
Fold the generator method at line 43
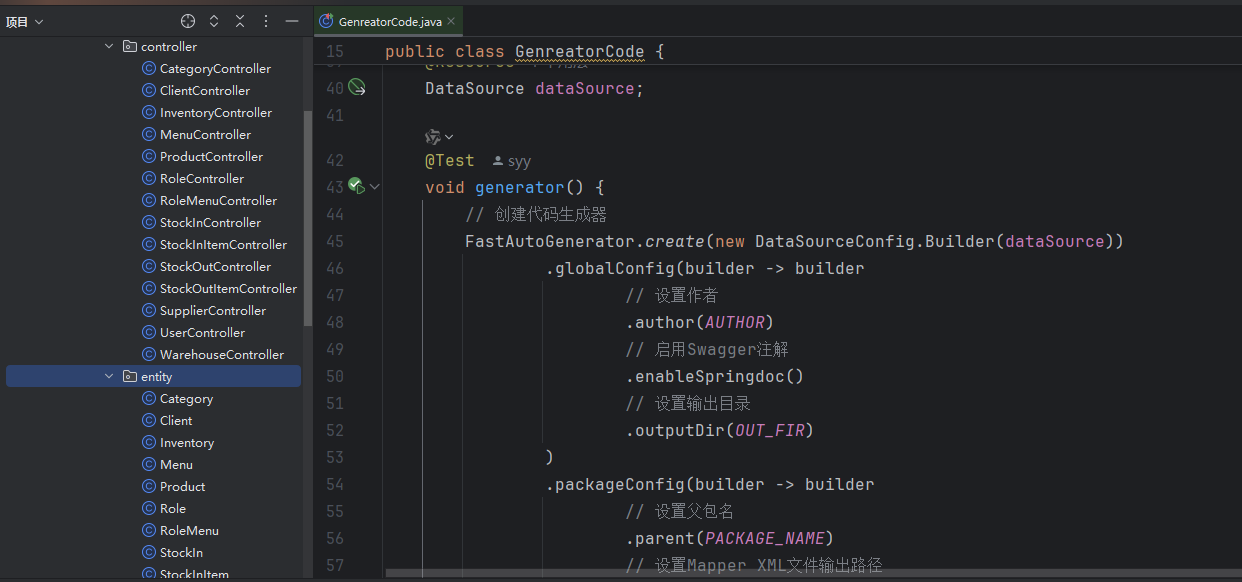(375, 187)
